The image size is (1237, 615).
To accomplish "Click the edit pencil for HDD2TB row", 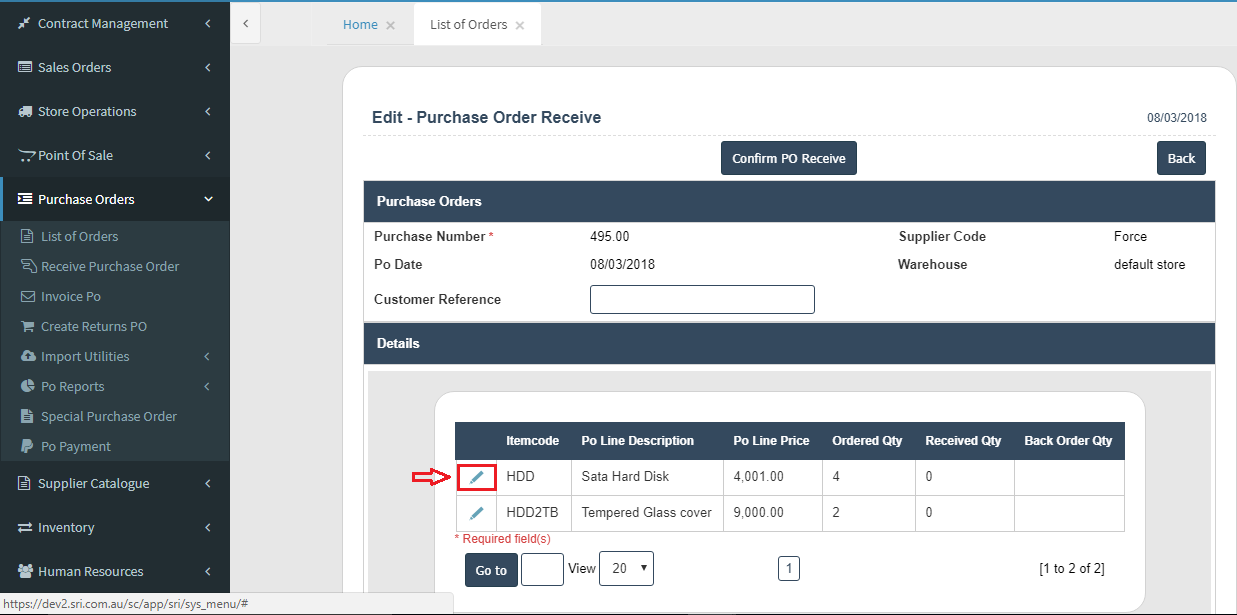I will tap(477, 513).
